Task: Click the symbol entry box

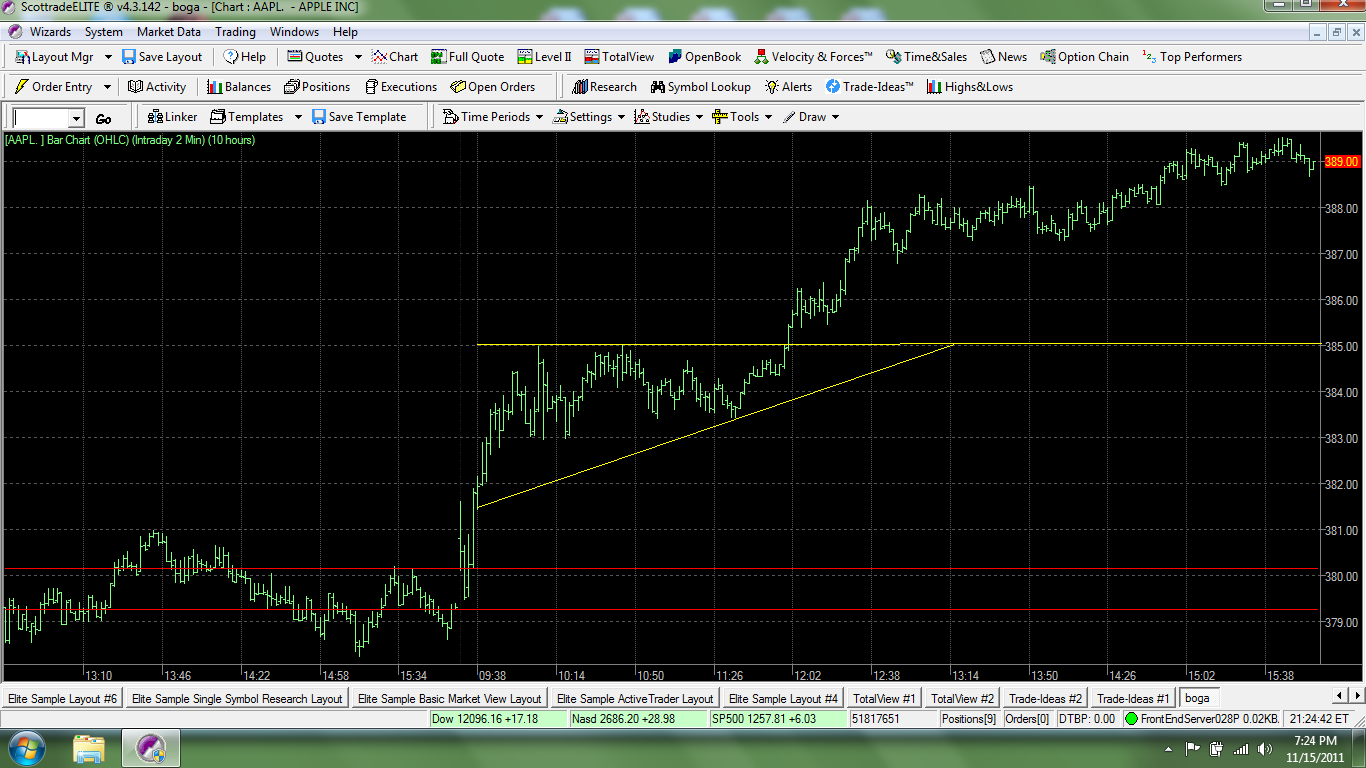Action: tap(41, 118)
